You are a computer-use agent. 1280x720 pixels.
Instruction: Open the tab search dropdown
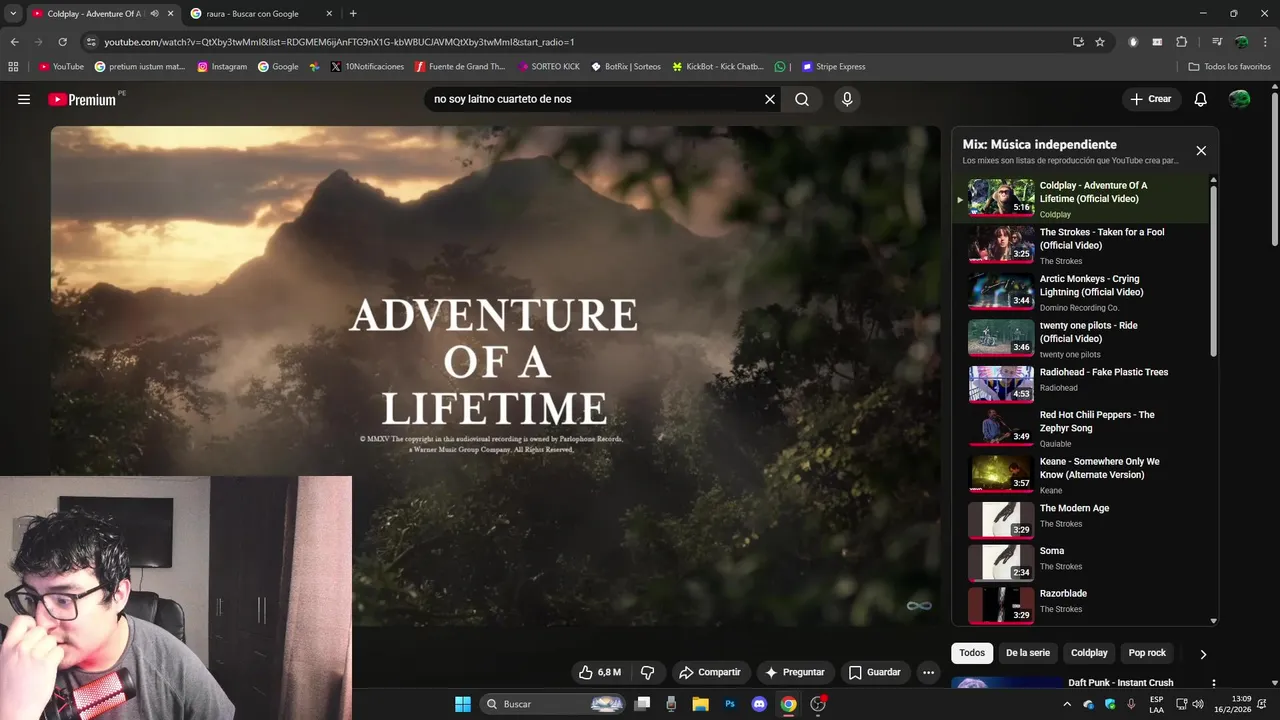pos(13,13)
